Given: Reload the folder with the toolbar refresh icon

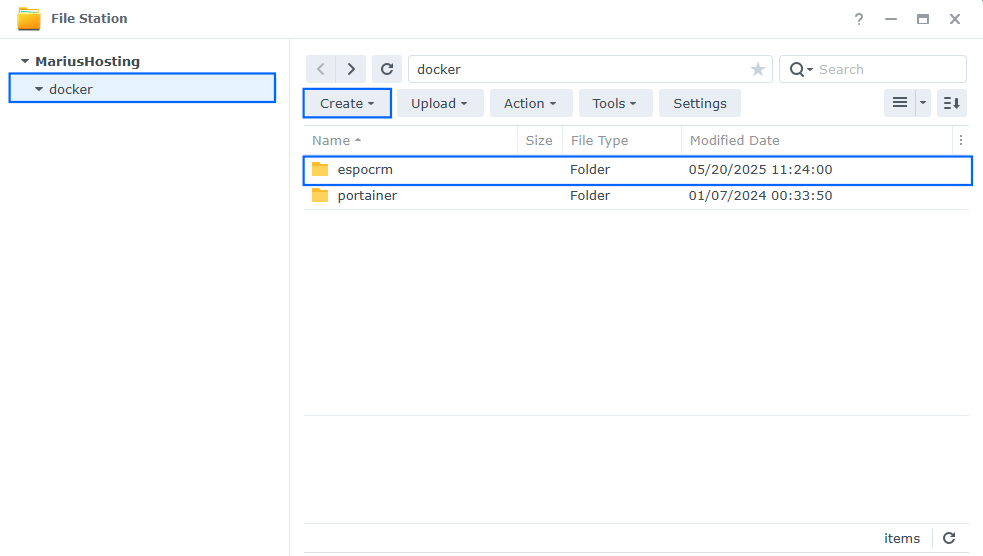Looking at the screenshot, I should point(387,69).
